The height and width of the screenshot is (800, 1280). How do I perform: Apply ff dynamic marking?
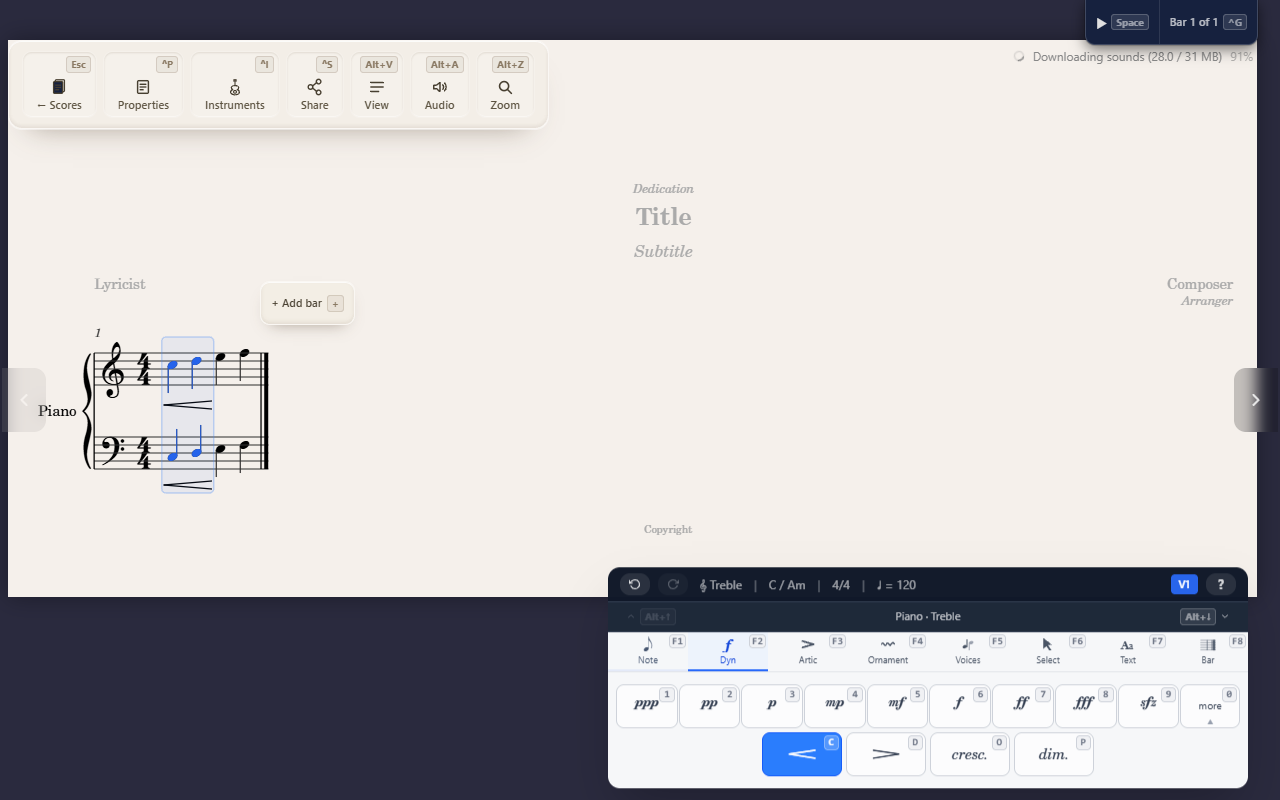[x=1023, y=706]
